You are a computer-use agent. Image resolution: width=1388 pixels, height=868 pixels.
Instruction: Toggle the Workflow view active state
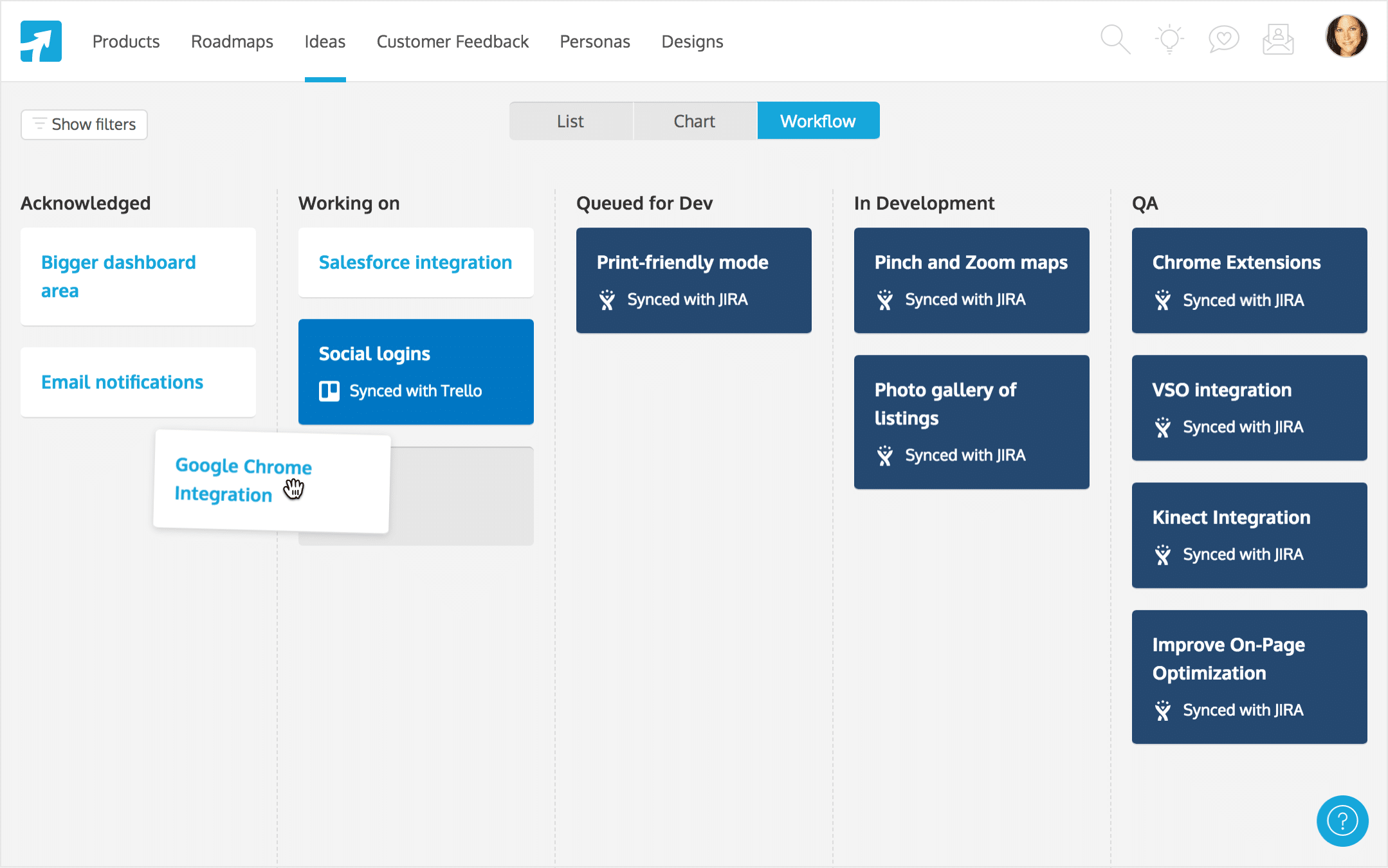818,120
